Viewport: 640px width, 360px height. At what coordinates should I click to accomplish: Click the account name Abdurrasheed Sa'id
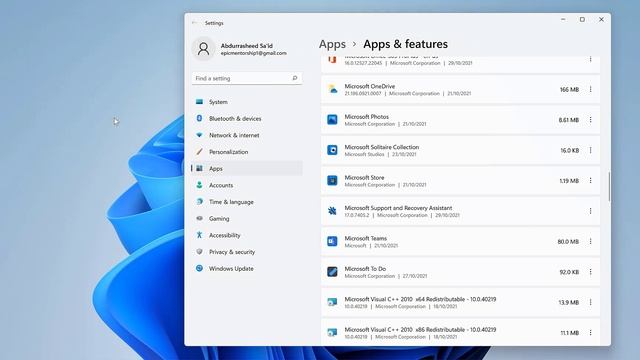point(247,46)
